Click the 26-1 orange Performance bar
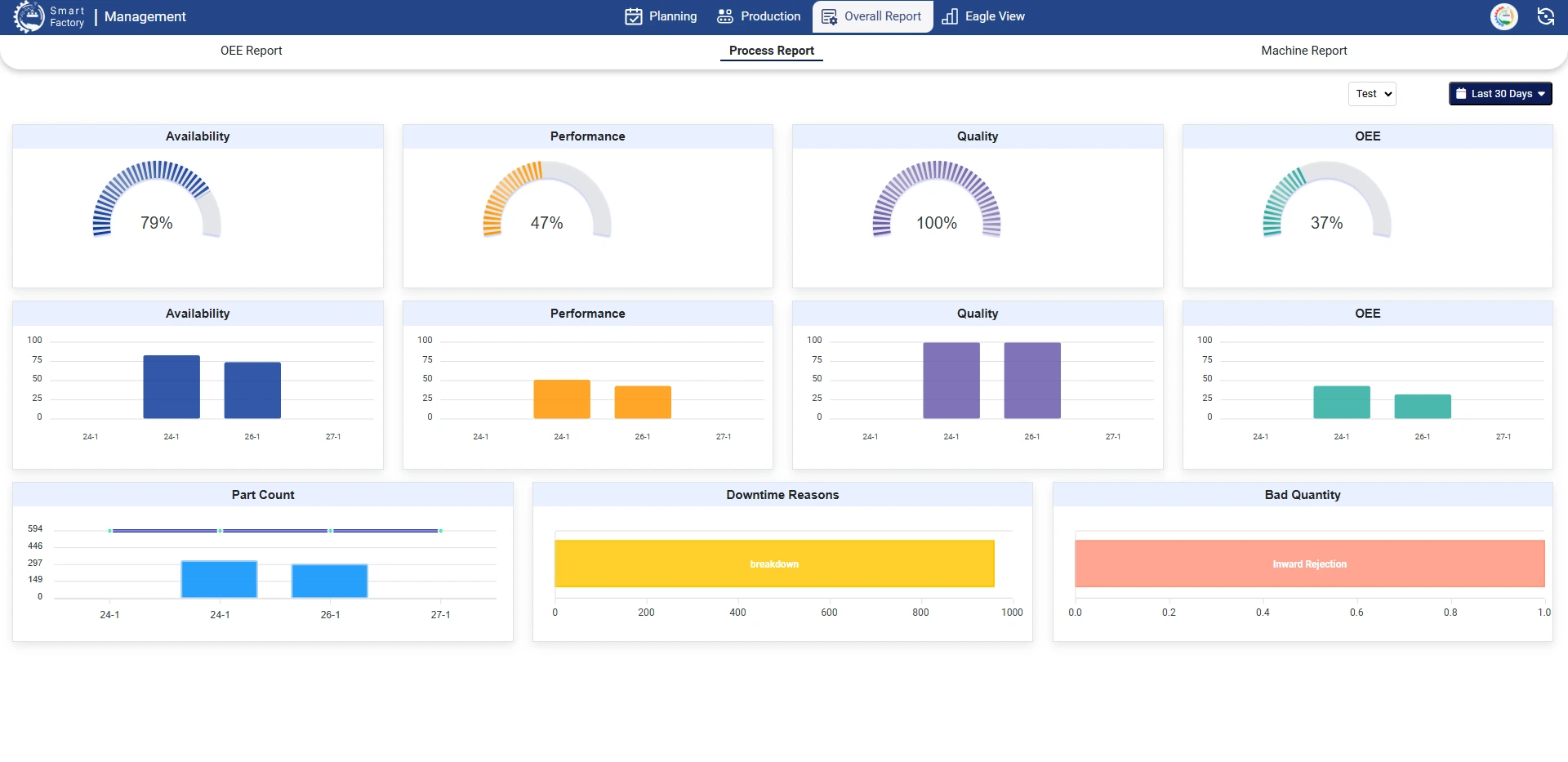The image size is (1568, 762). click(x=643, y=403)
